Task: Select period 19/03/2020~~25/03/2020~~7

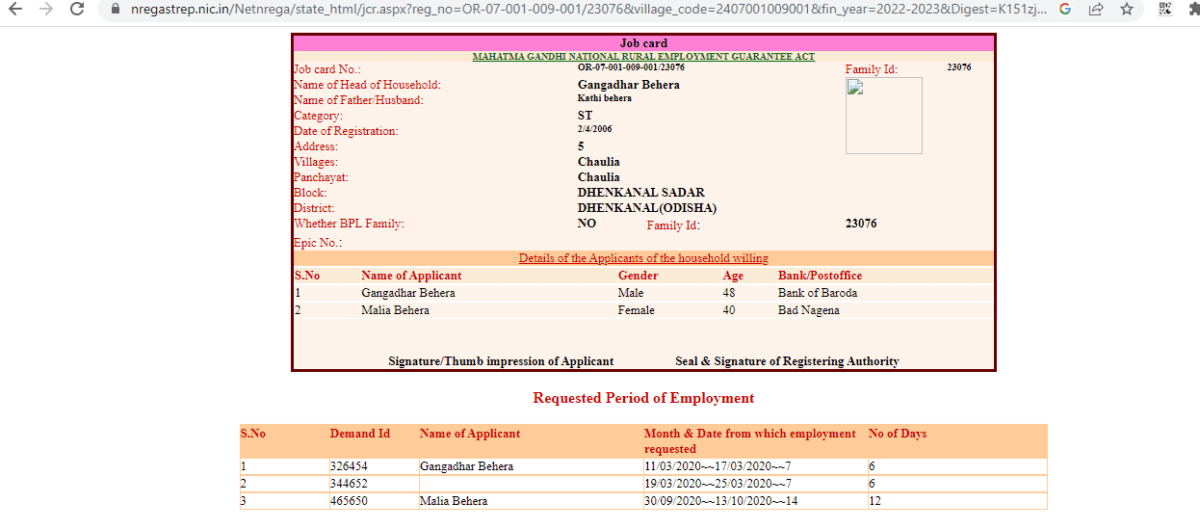Action: coord(720,484)
